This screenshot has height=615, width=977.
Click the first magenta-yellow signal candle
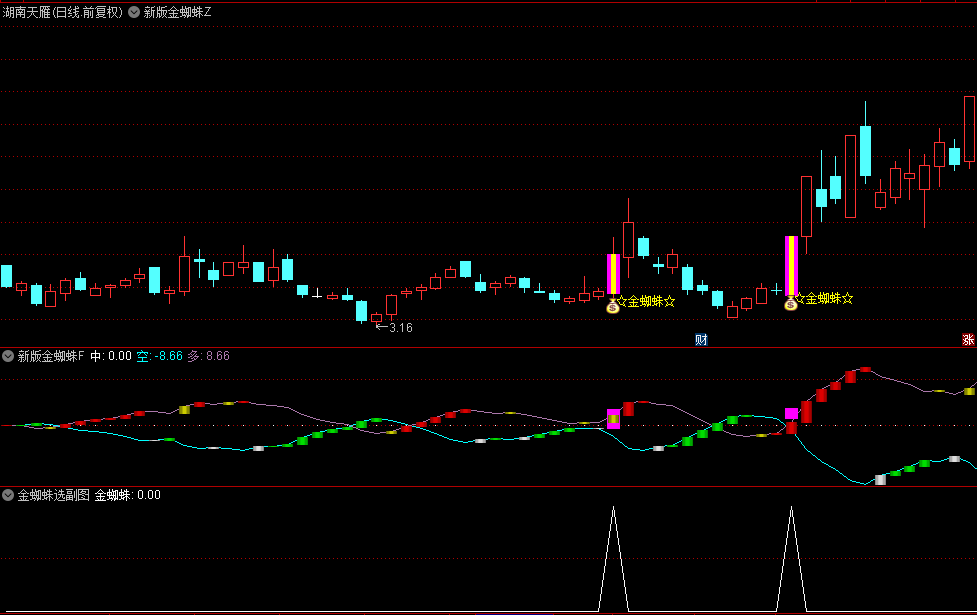tap(613, 274)
